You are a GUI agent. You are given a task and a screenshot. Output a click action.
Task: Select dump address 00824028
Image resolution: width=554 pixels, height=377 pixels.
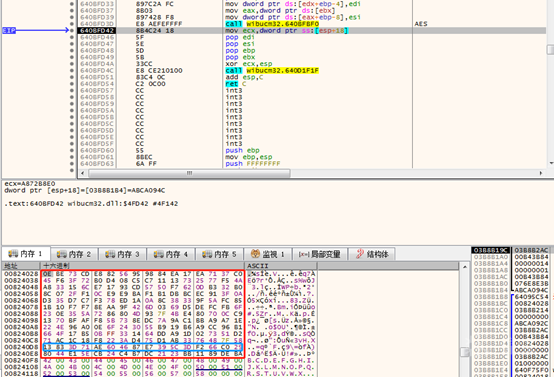click(21, 274)
